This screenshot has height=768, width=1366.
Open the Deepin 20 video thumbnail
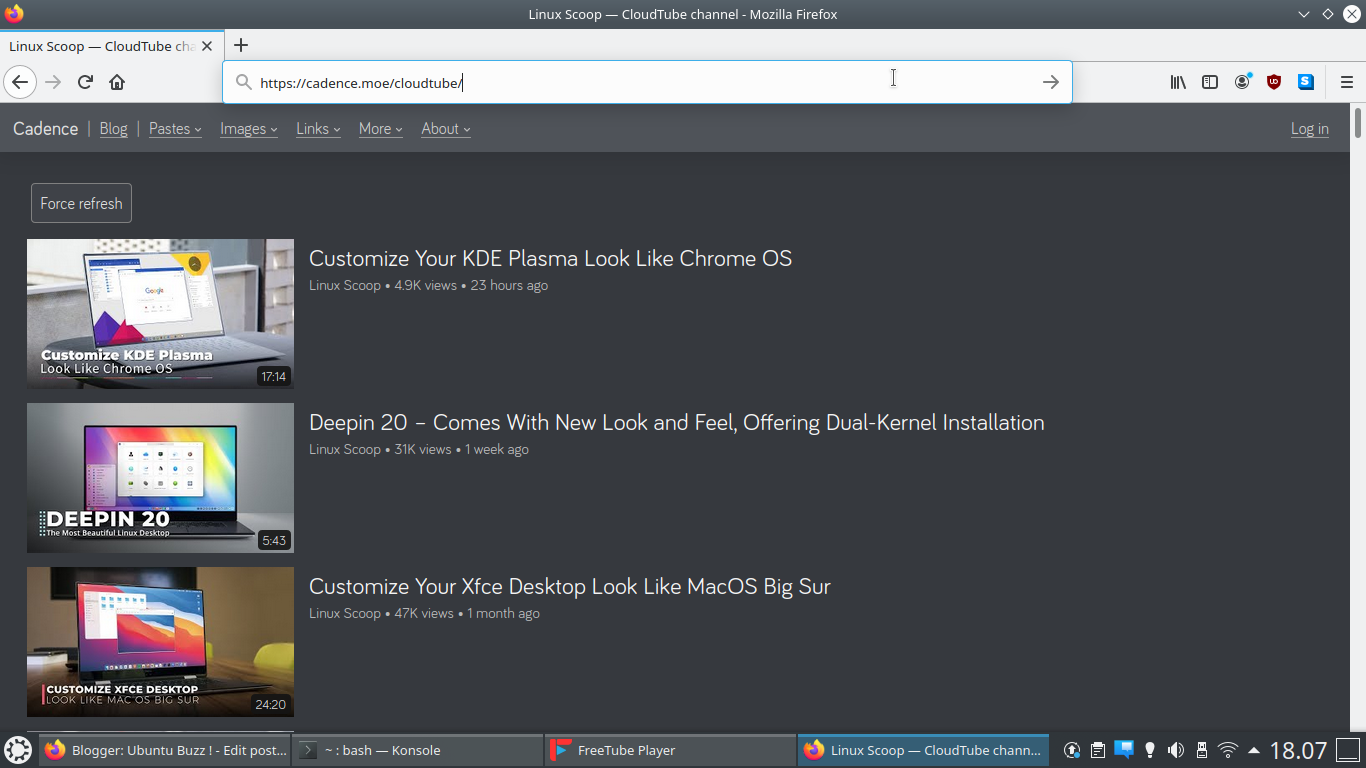click(160, 478)
